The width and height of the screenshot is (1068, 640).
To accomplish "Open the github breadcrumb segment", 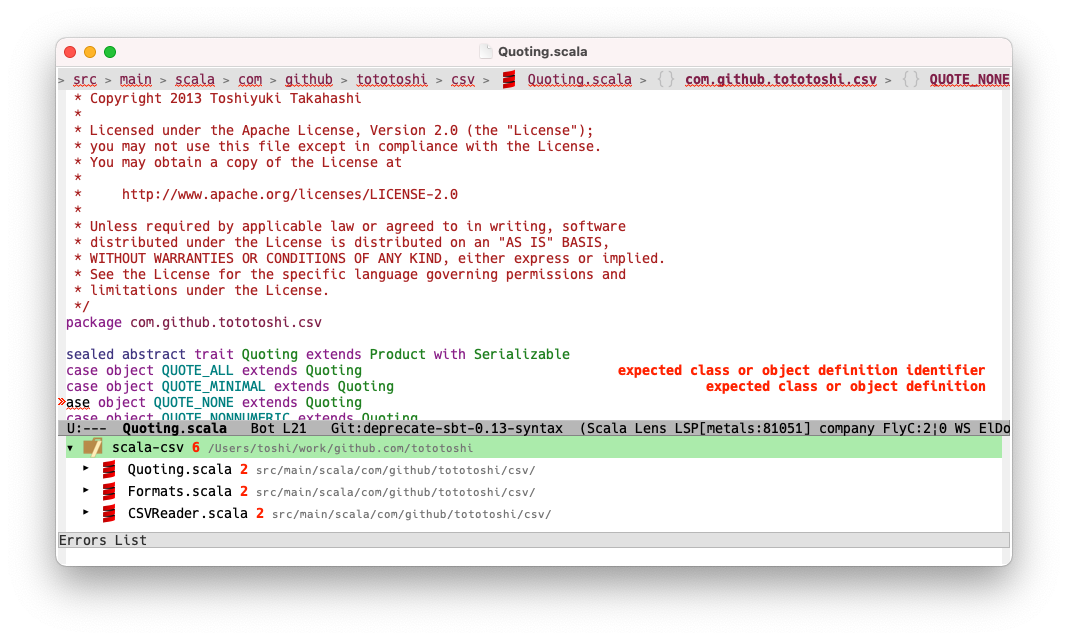I will [x=309, y=80].
